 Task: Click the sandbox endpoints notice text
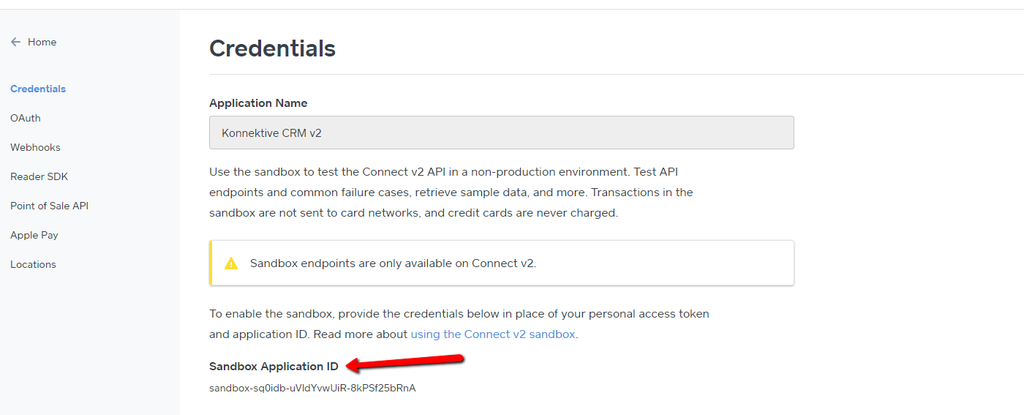tap(393, 263)
